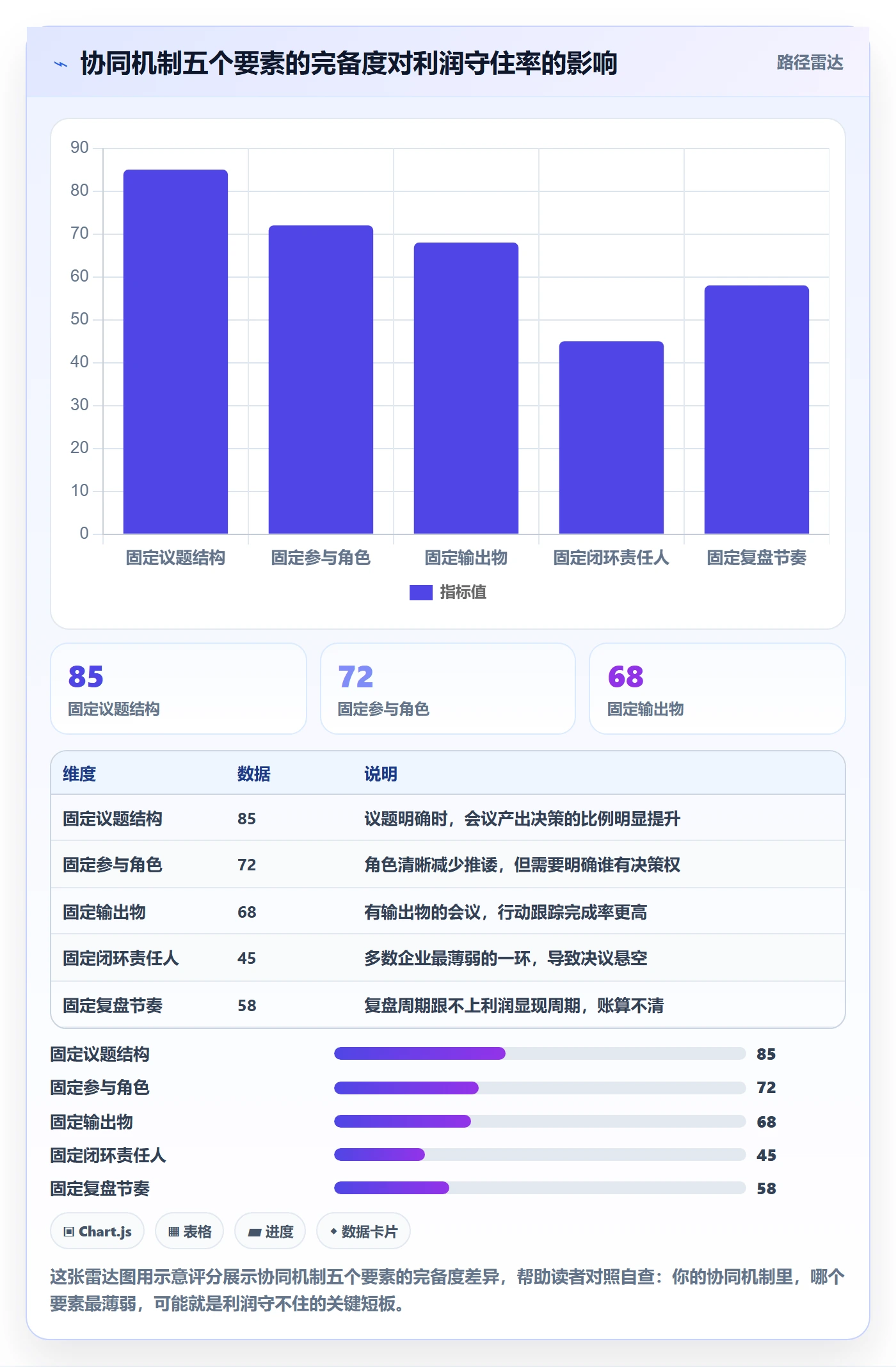Open the 72 固定参与角色 data card
This screenshot has width=896, height=1367.
tap(448, 689)
